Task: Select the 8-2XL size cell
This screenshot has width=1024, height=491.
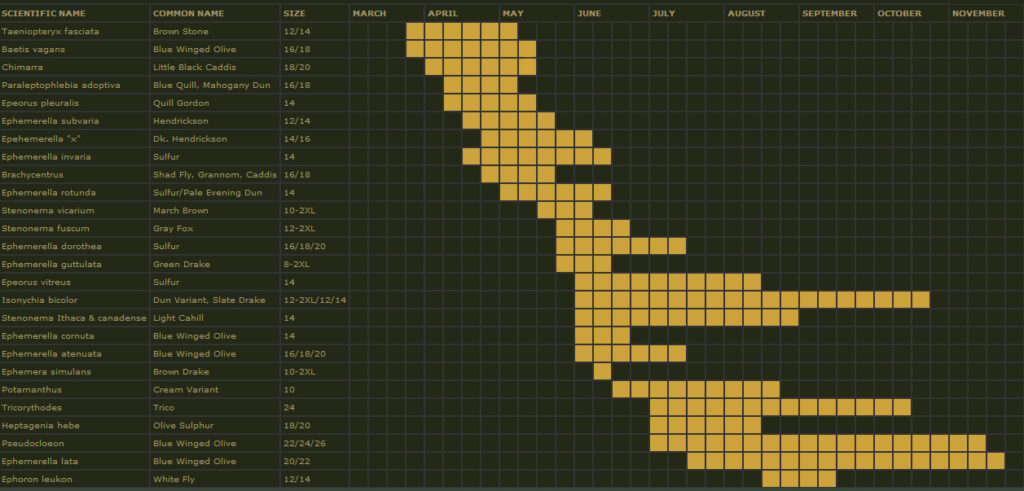Action: click(x=296, y=264)
